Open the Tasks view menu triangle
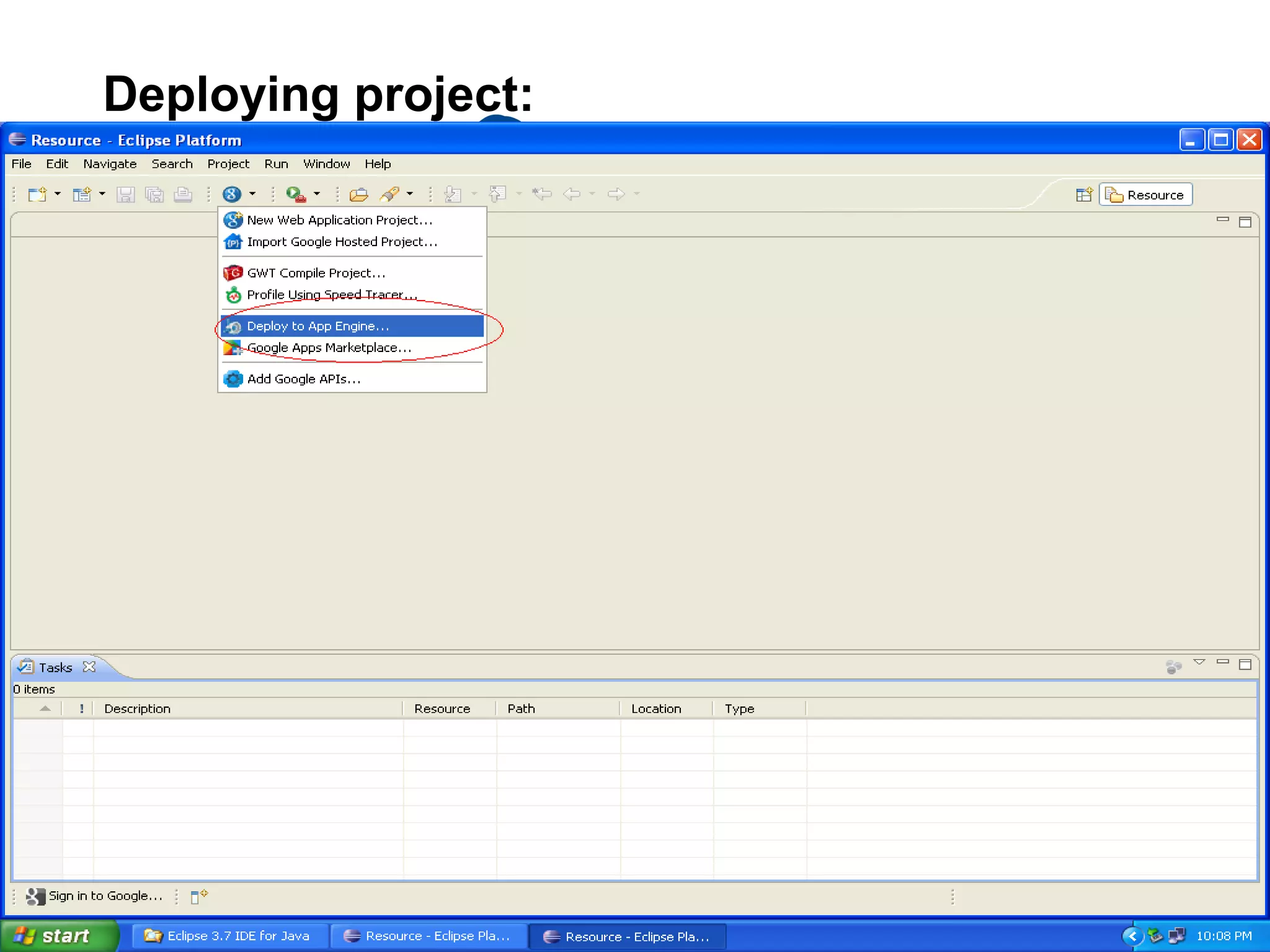Viewport: 1270px width, 952px height. pos(1199,663)
